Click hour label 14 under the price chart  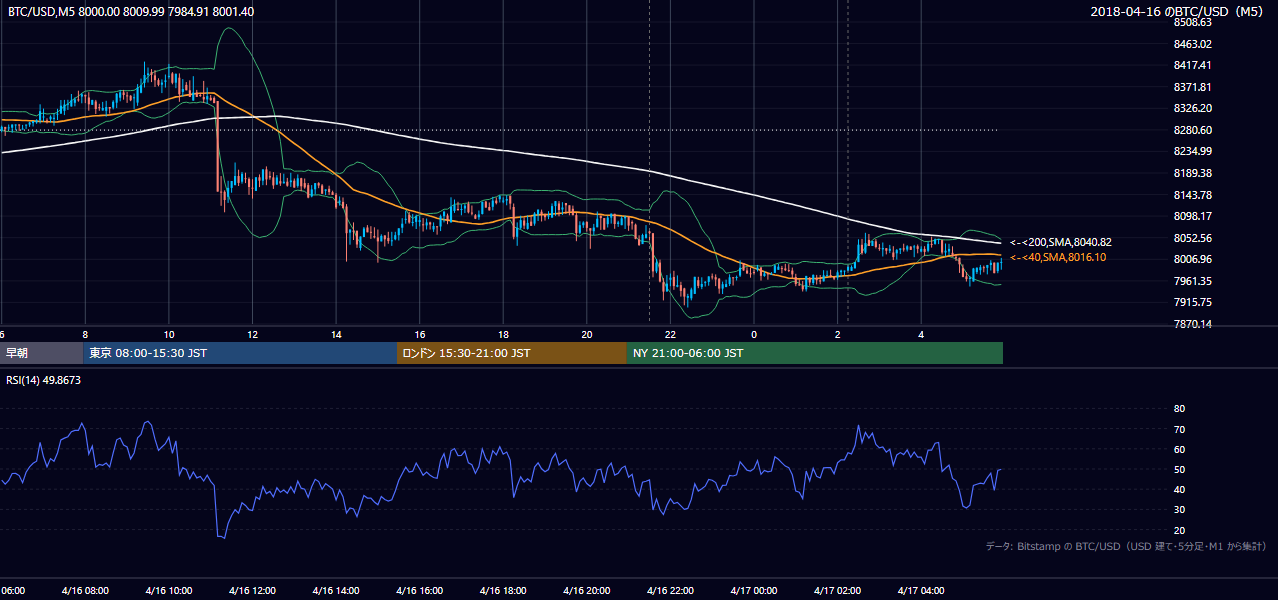[x=337, y=334]
